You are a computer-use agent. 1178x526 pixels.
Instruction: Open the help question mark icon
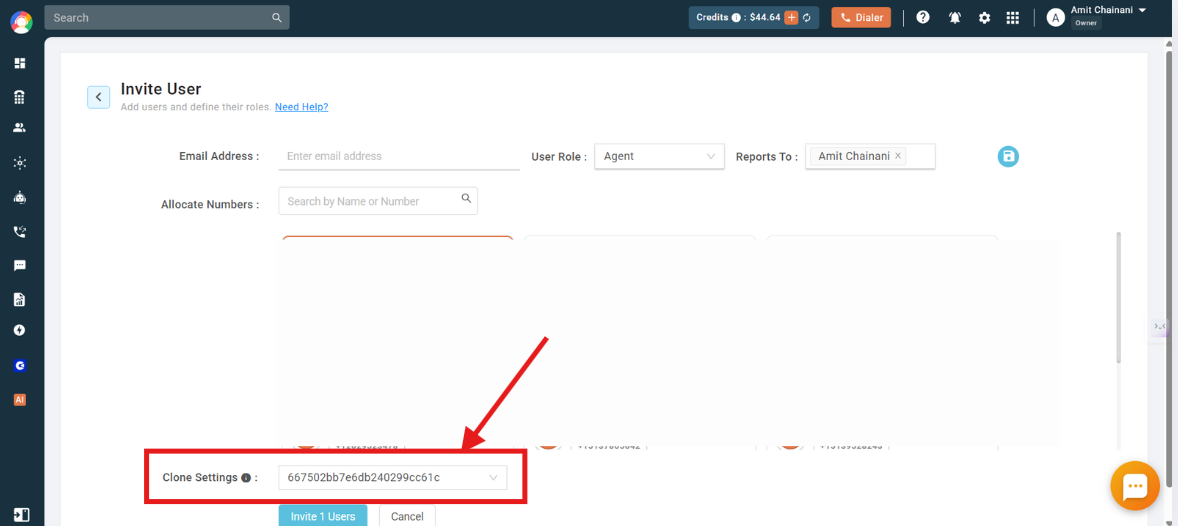(923, 17)
